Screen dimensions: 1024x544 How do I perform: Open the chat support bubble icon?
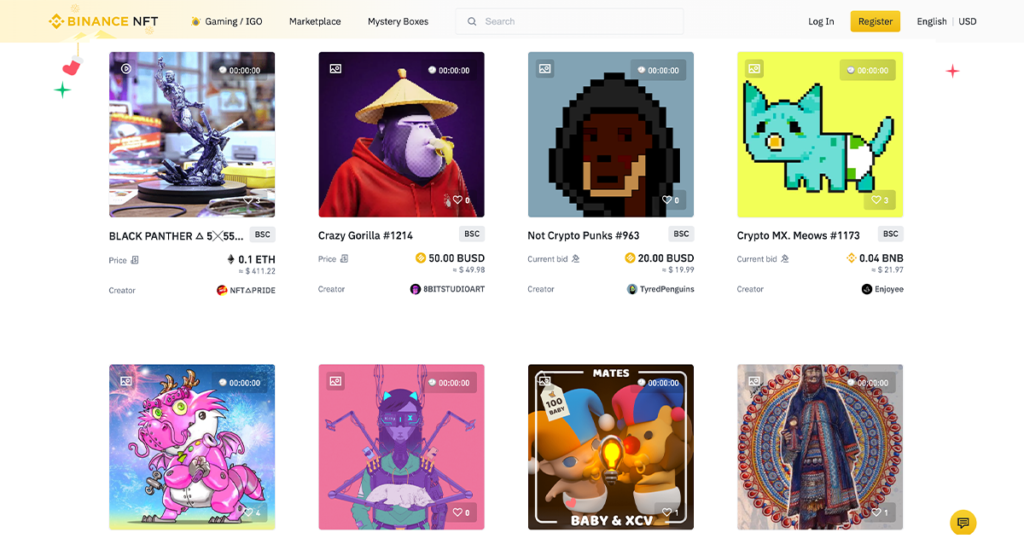pyautogui.click(x=963, y=522)
